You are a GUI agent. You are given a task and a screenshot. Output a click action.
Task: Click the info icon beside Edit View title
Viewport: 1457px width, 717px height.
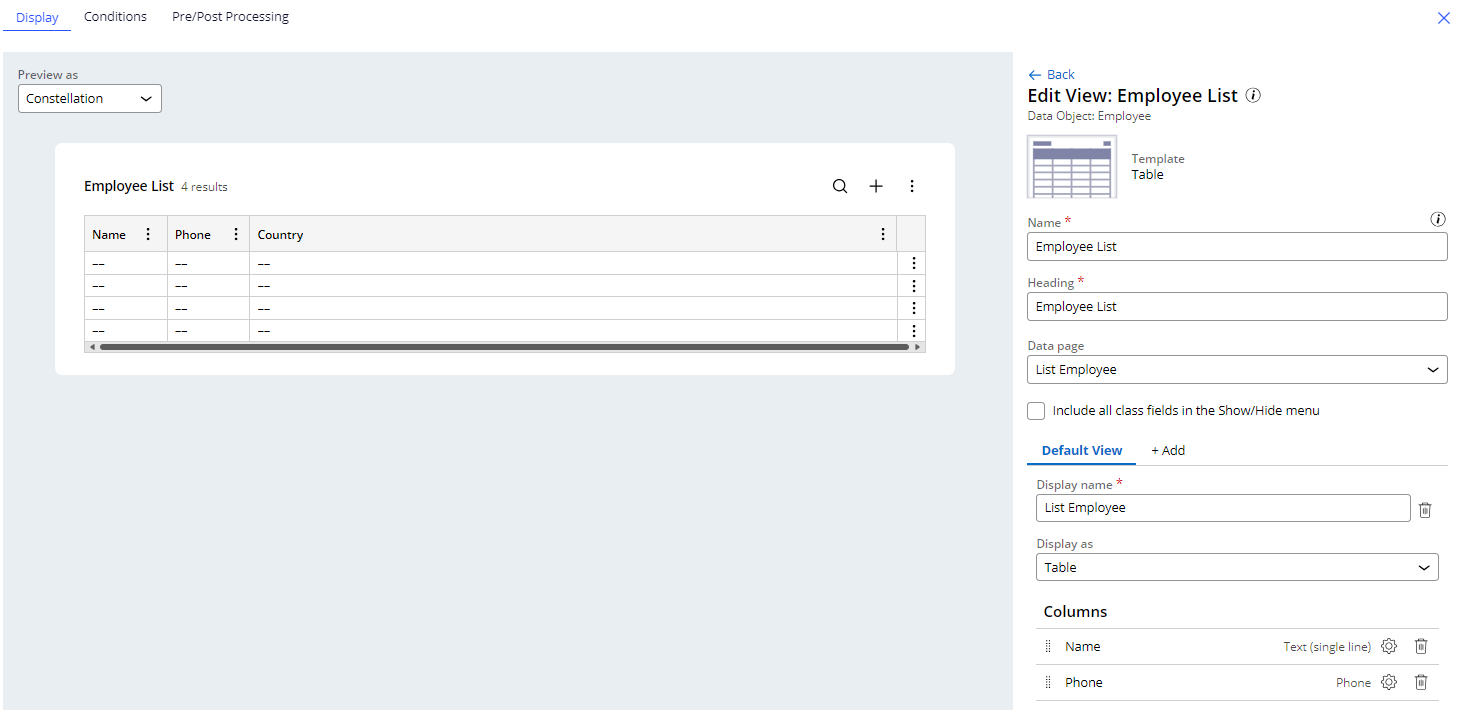pos(1252,95)
